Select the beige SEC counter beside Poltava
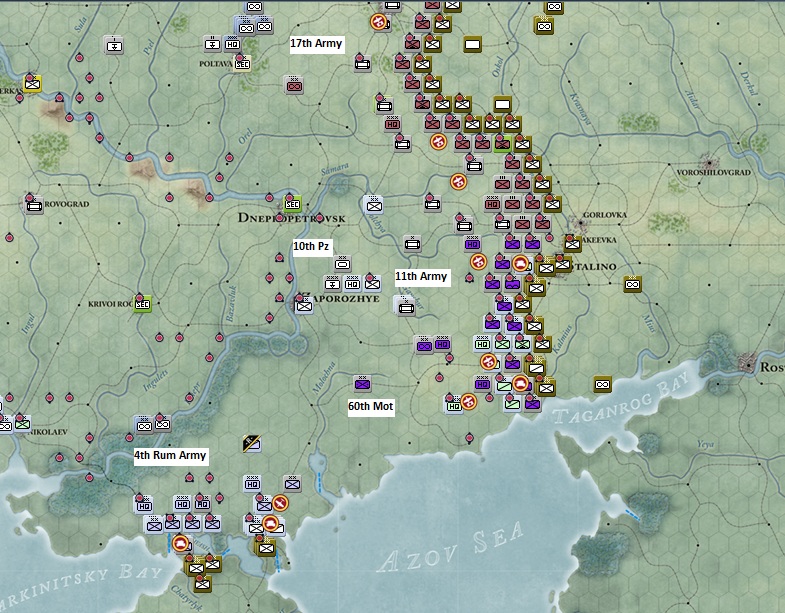785x613 pixels. [x=242, y=64]
